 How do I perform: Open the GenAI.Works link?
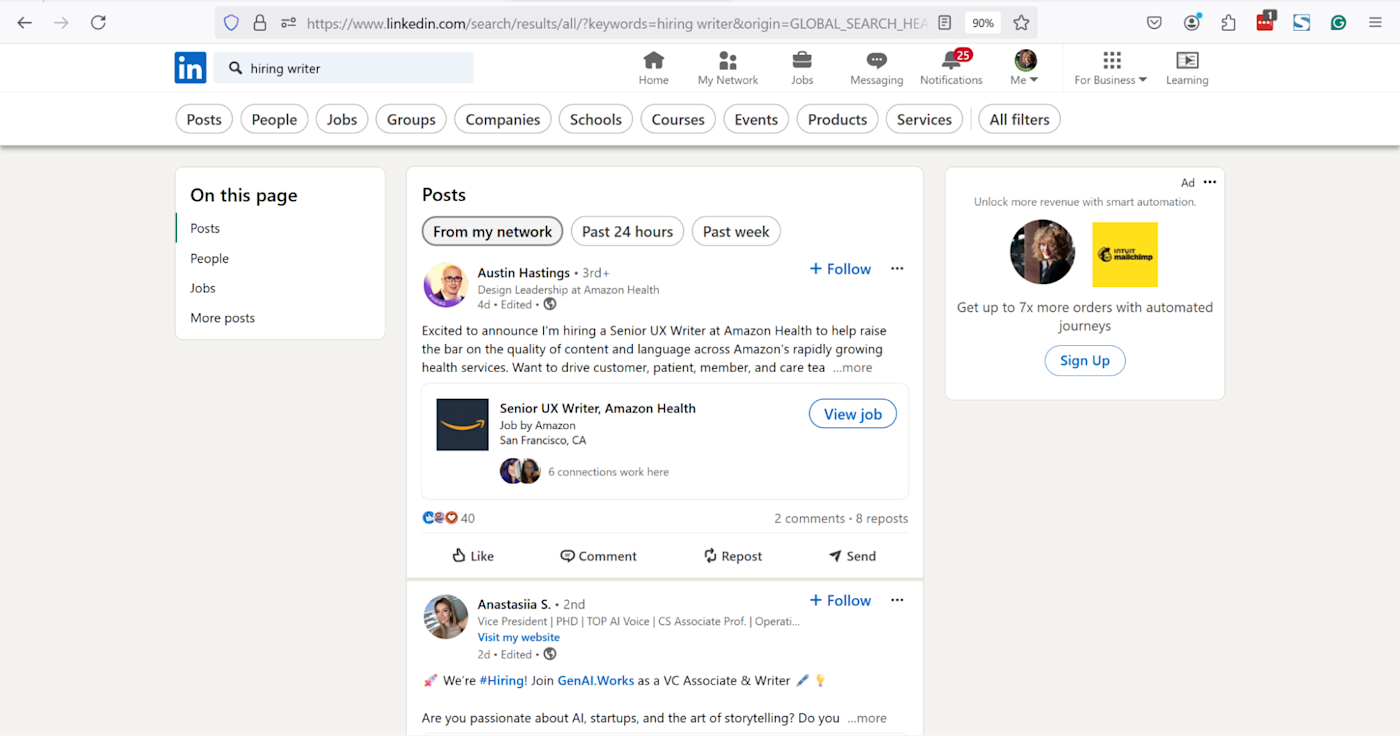pyautogui.click(x=596, y=680)
